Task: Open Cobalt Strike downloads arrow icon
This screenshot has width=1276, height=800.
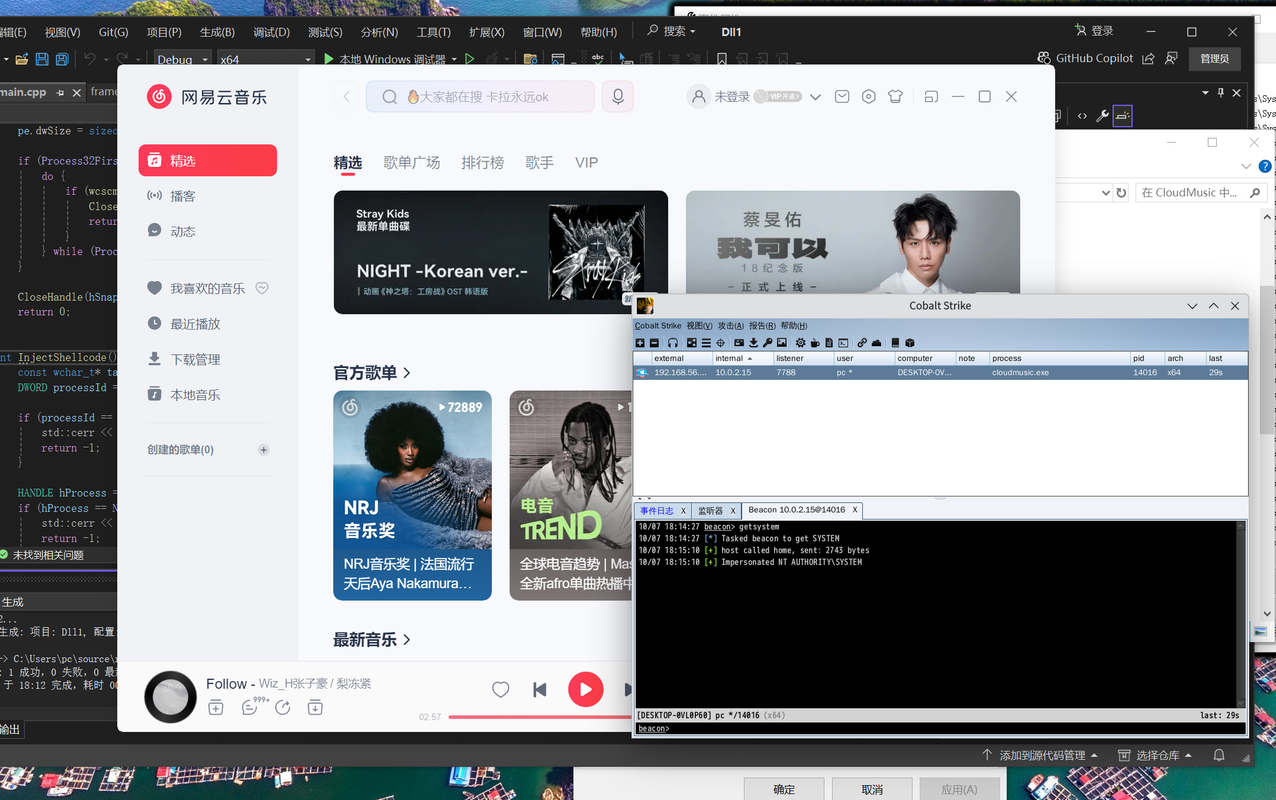Action: pos(753,343)
